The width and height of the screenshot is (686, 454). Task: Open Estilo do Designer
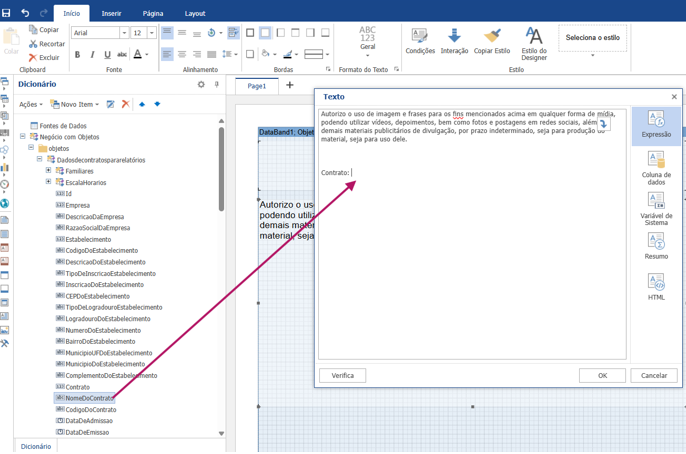(534, 43)
